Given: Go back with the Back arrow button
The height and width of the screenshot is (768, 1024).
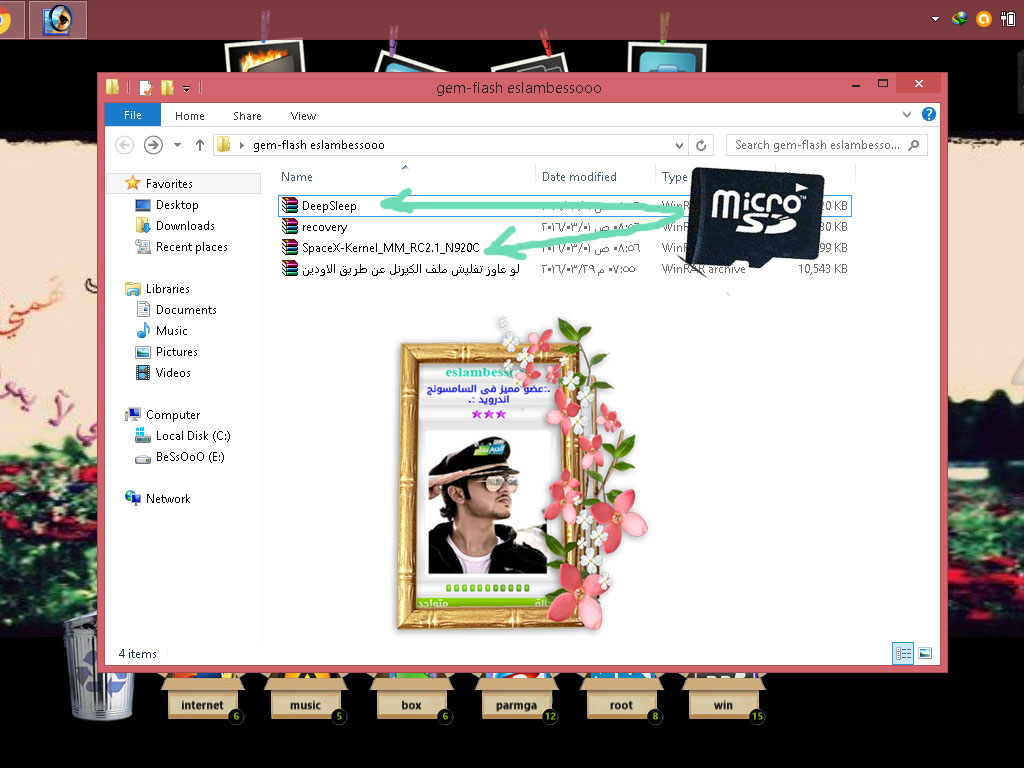Looking at the screenshot, I should tap(125, 144).
